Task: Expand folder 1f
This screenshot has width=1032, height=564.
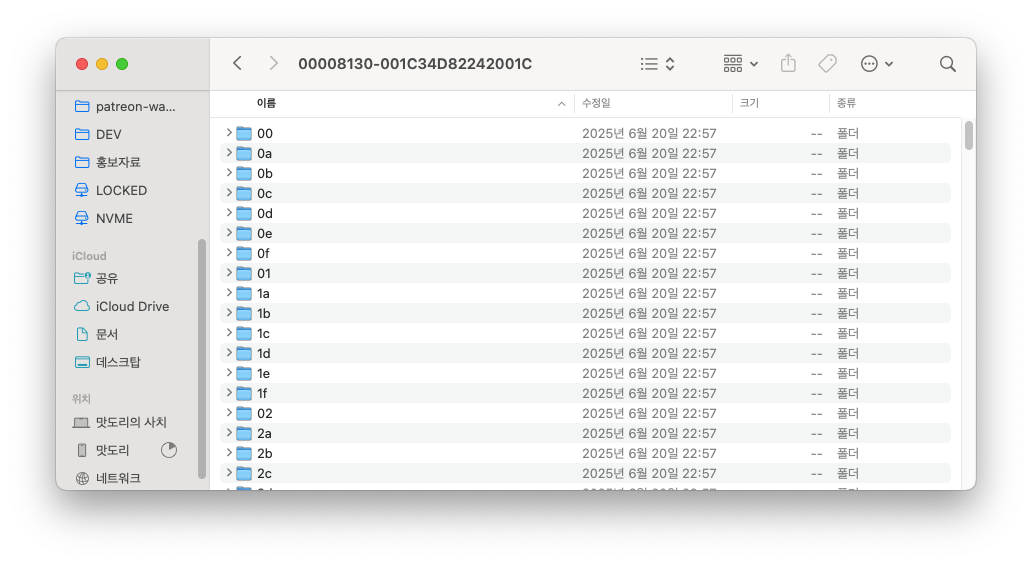Action: point(228,393)
